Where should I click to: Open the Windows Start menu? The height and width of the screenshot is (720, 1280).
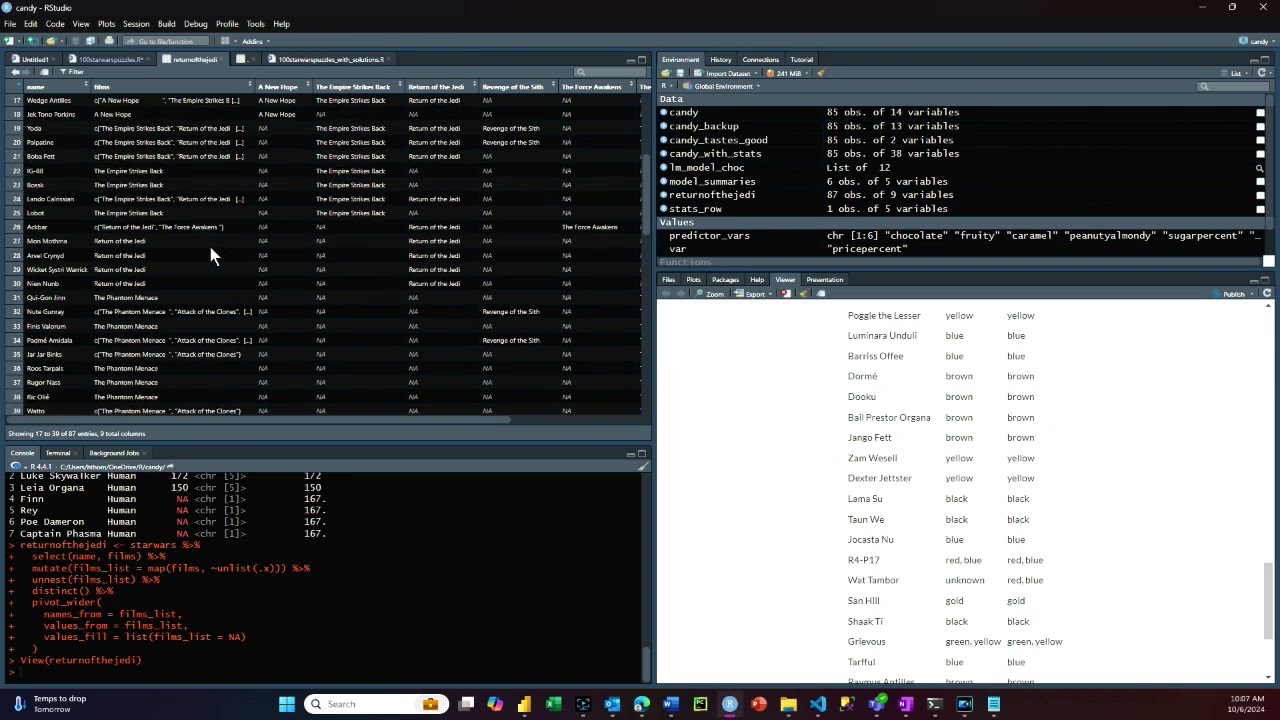287,704
